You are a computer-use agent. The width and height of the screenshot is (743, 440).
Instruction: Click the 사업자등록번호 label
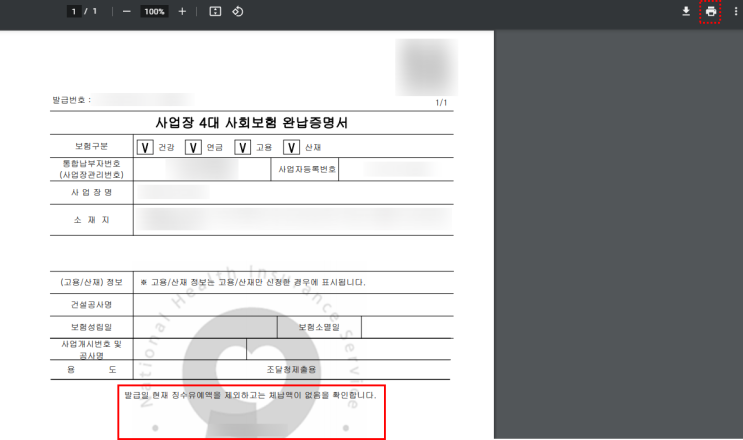pyautogui.click(x=307, y=169)
